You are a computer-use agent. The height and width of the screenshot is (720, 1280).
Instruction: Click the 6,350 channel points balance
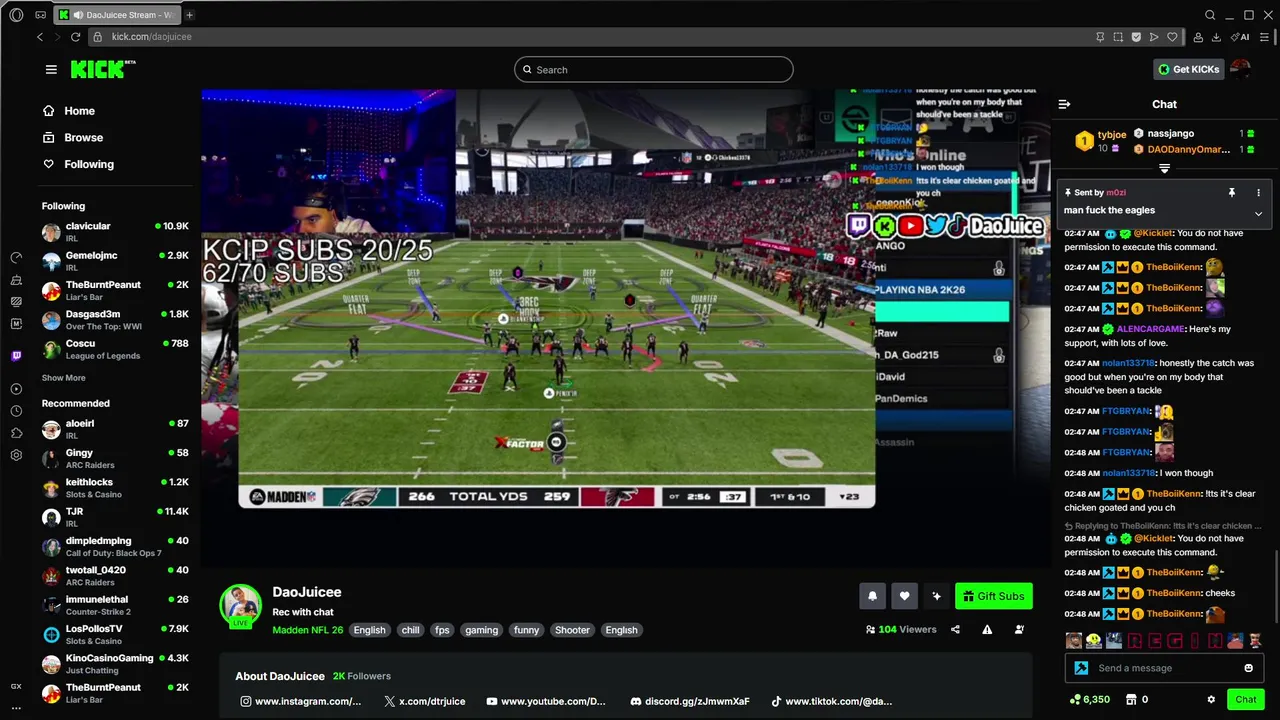[x=1090, y=700]
